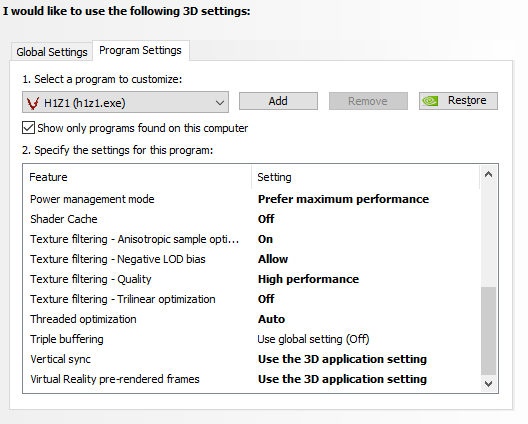The width and height of the screenshot is (528, 424).
Task: Click the NVIDIA logo on Restore button
Action: (430, 101)
